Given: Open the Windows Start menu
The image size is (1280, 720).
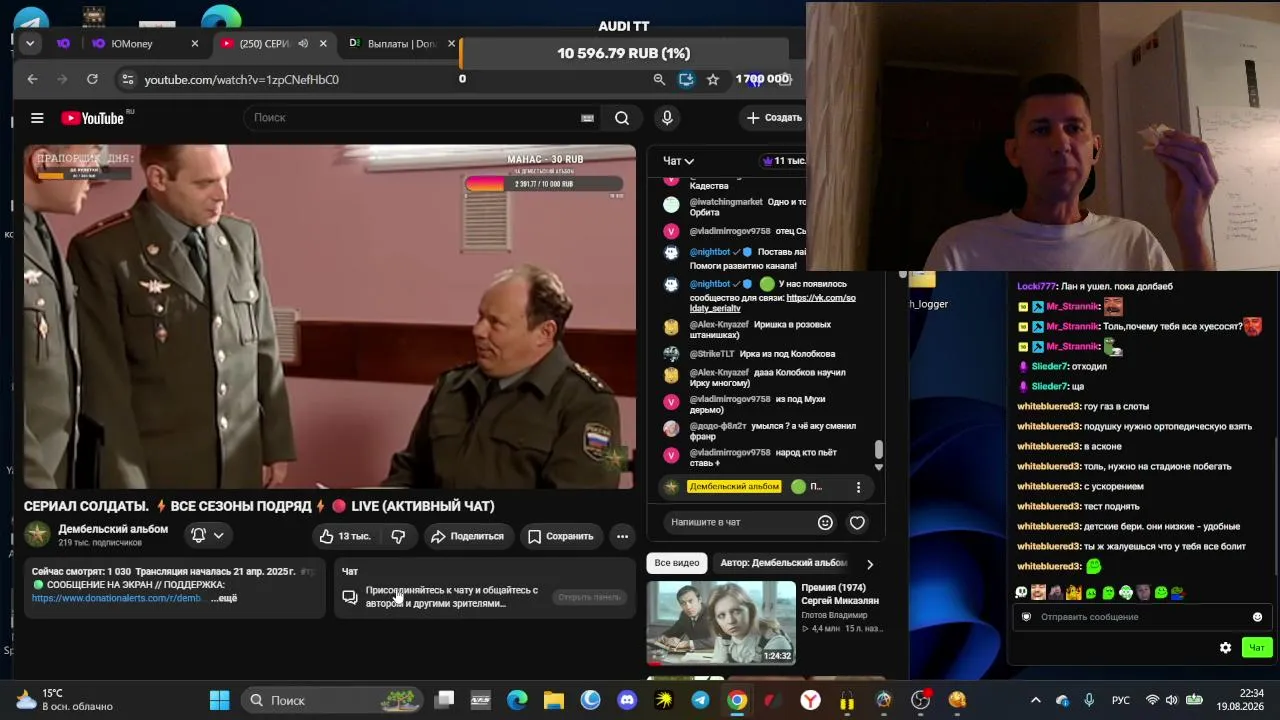Looking at the screenshot, I should (x=220, y=700).
